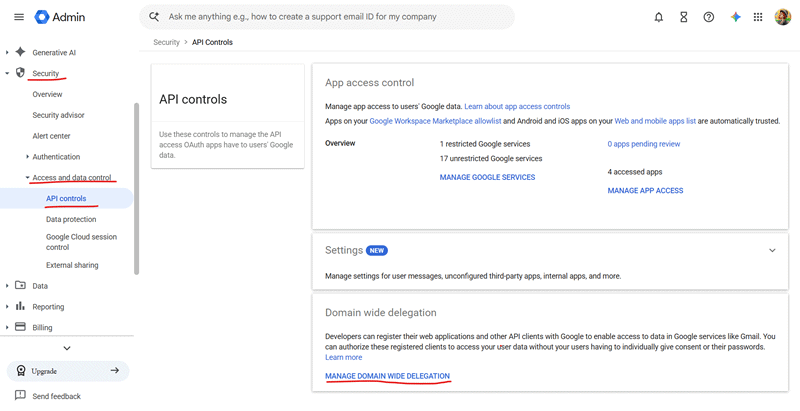This screenshot has width=800, height=411.
Task: Select API controls in sidebar
Action: pyautogui.click(x=66, y=198)
